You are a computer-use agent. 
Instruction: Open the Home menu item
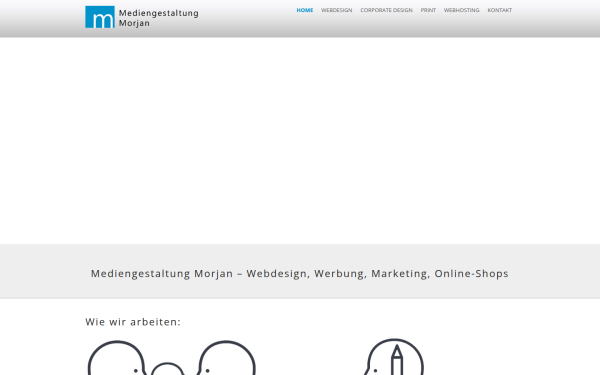[305, 10]
